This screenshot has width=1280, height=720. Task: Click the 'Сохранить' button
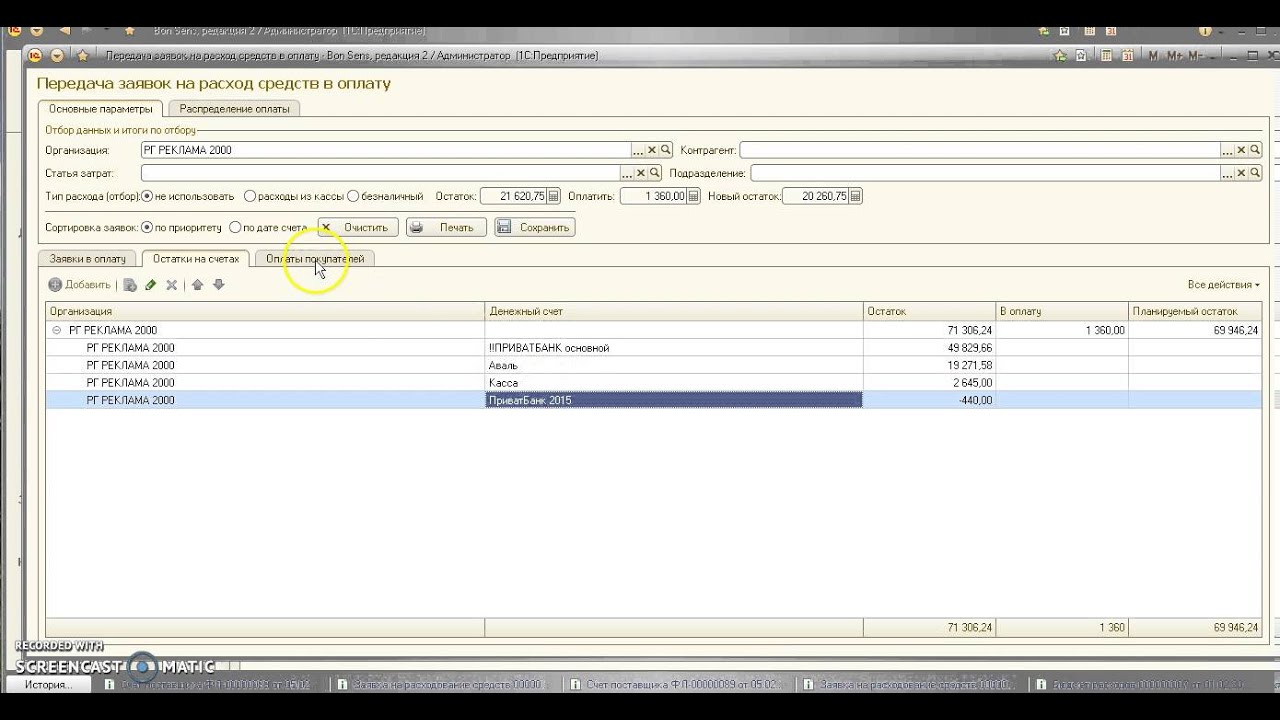click(x=534, y=227)
